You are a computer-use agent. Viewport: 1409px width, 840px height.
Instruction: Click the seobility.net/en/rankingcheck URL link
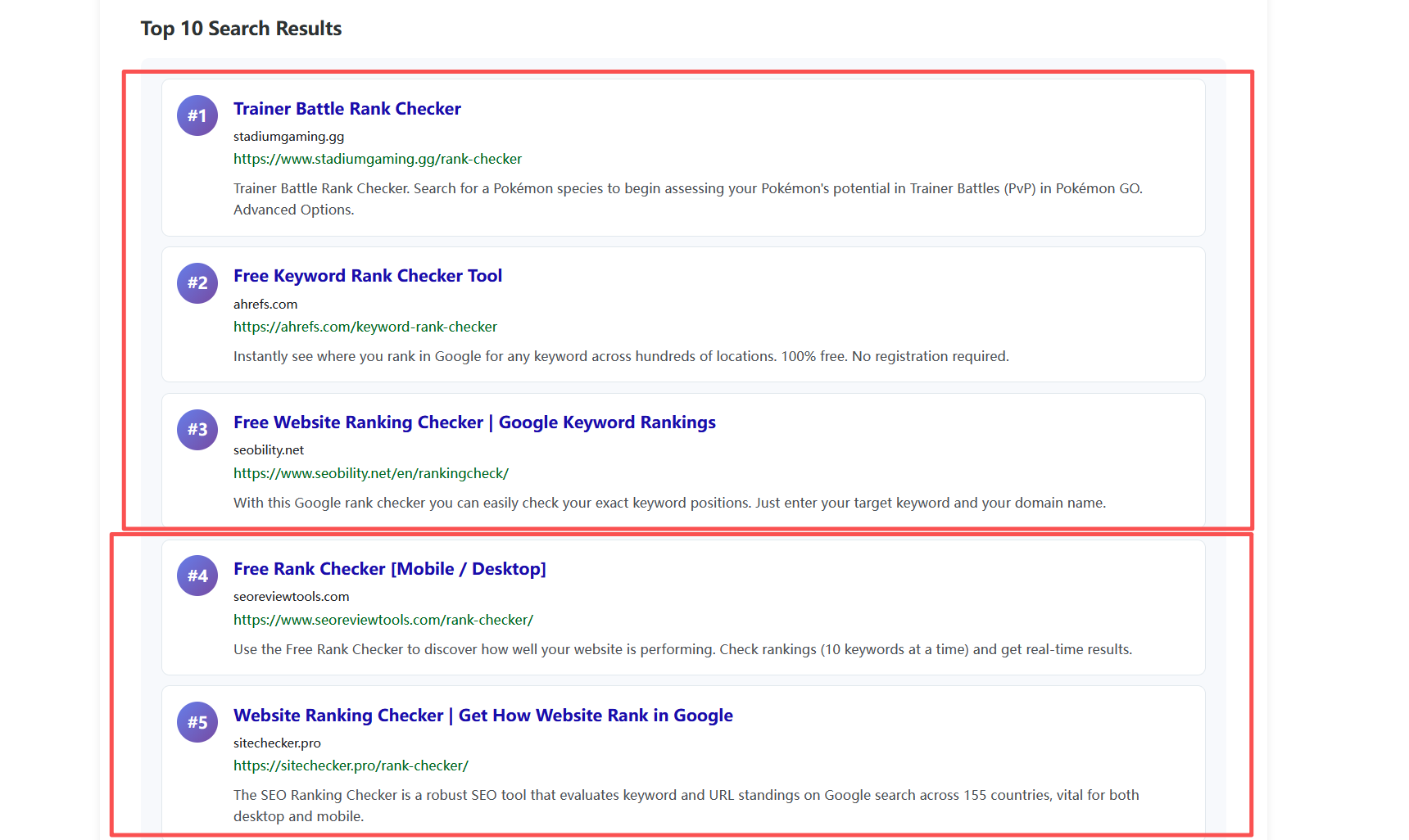(370, 473)
